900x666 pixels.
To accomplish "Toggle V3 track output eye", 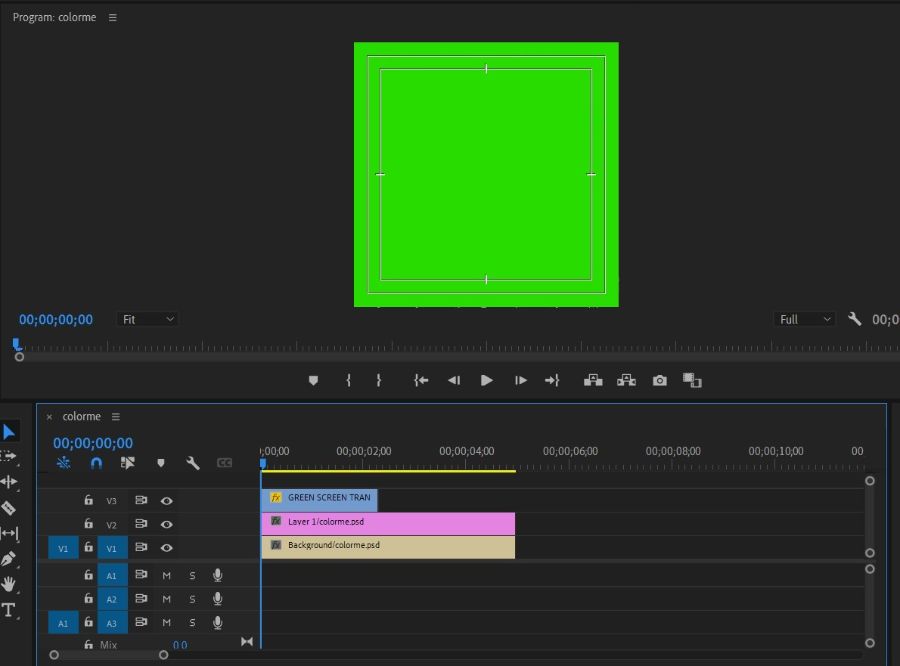I will (x=166, y=501).
